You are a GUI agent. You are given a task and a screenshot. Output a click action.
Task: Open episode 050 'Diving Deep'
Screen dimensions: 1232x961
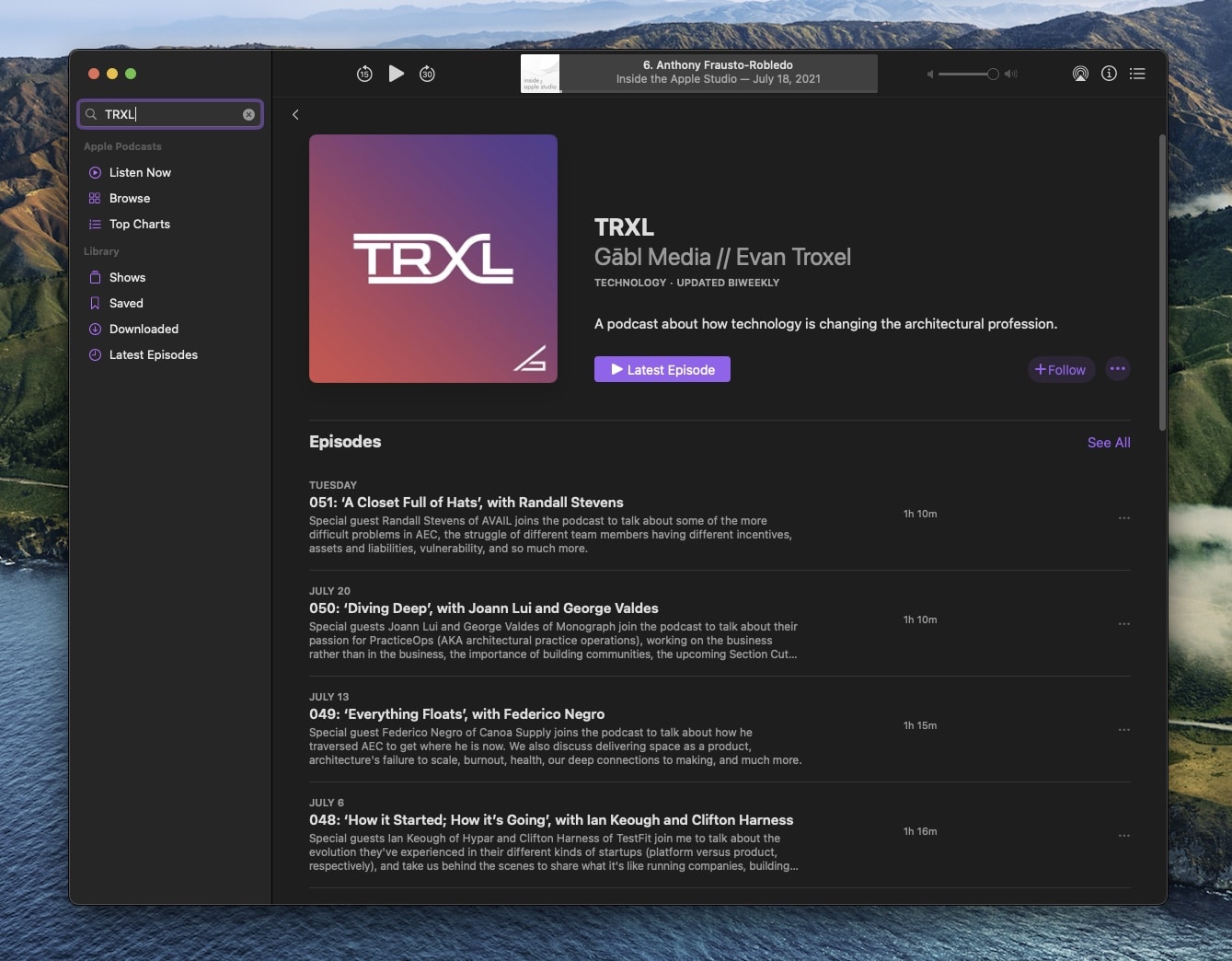pos(484,608)
